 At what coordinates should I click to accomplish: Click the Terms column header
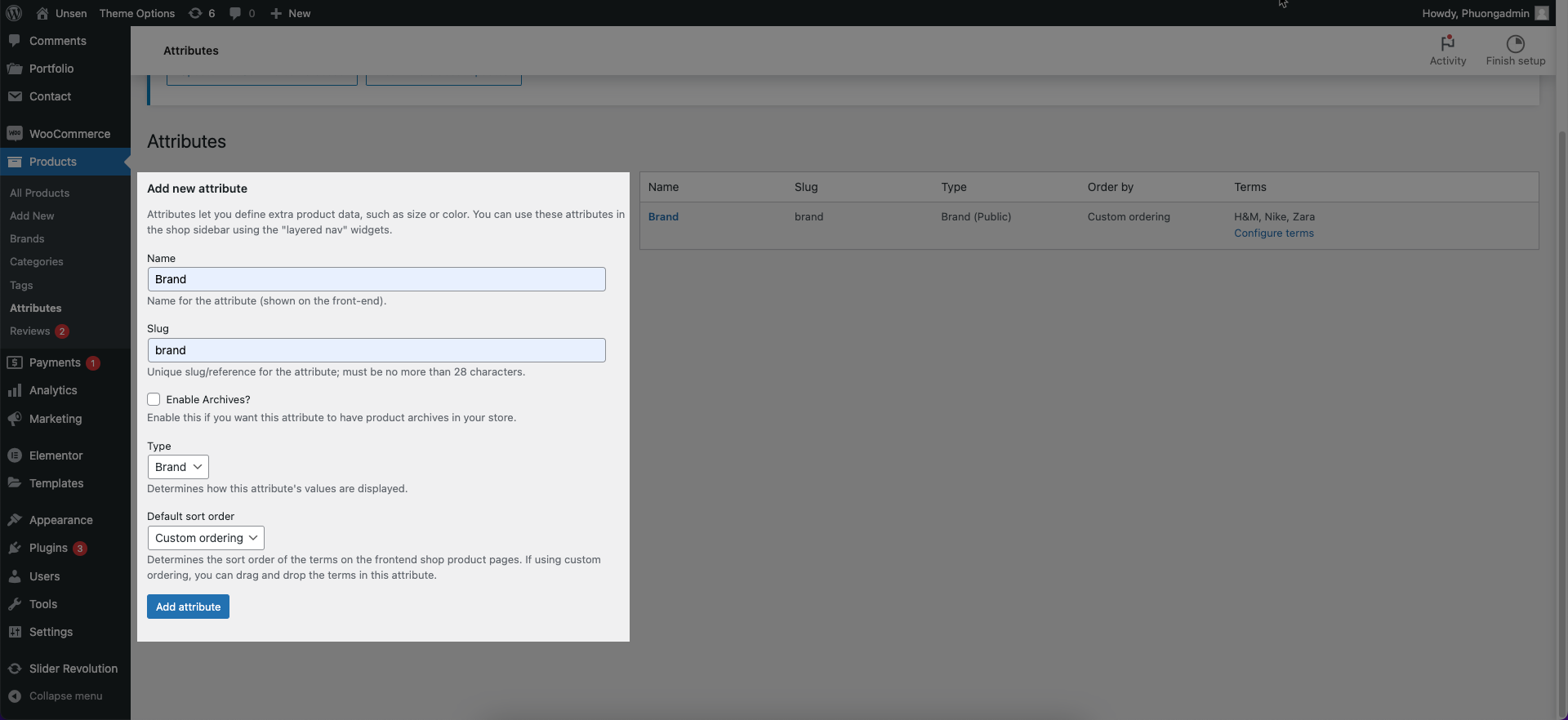click(1250, 187)
